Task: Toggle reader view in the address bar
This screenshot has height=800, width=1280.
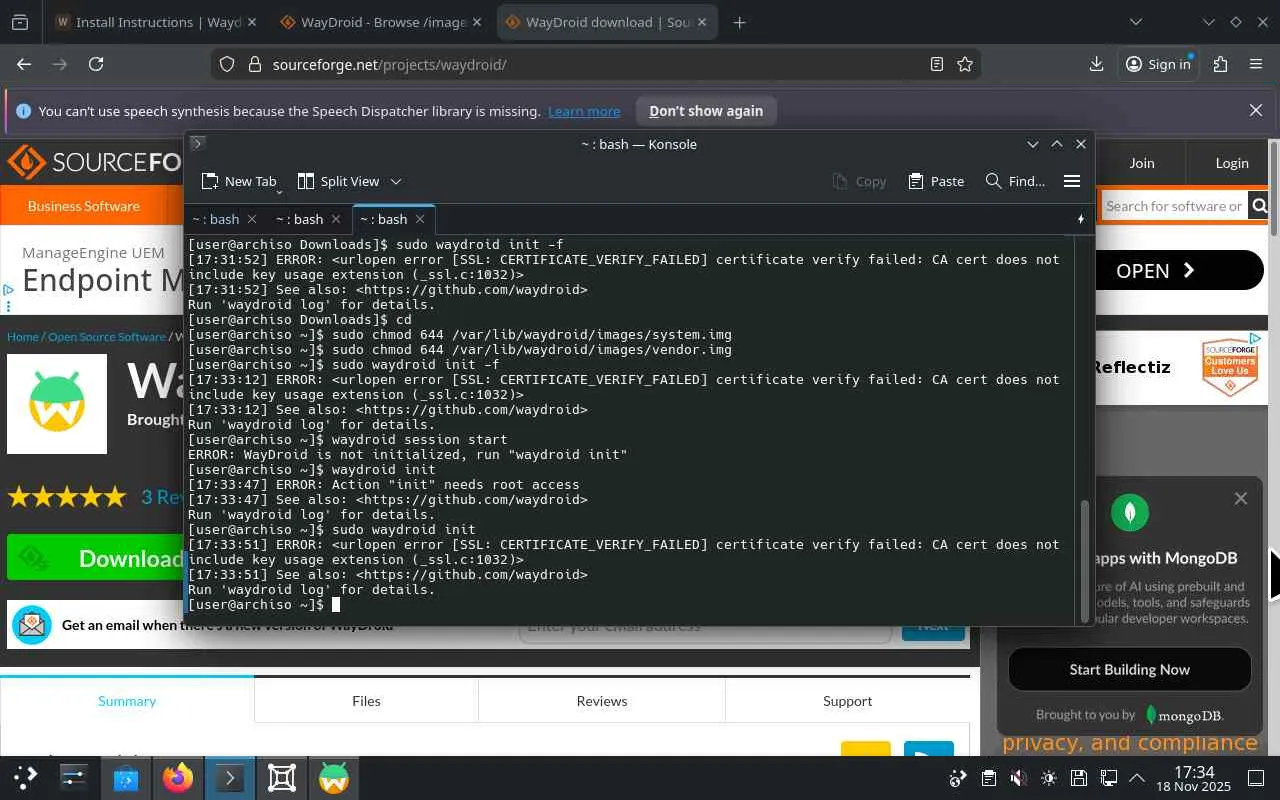Action: click(937, 64)
